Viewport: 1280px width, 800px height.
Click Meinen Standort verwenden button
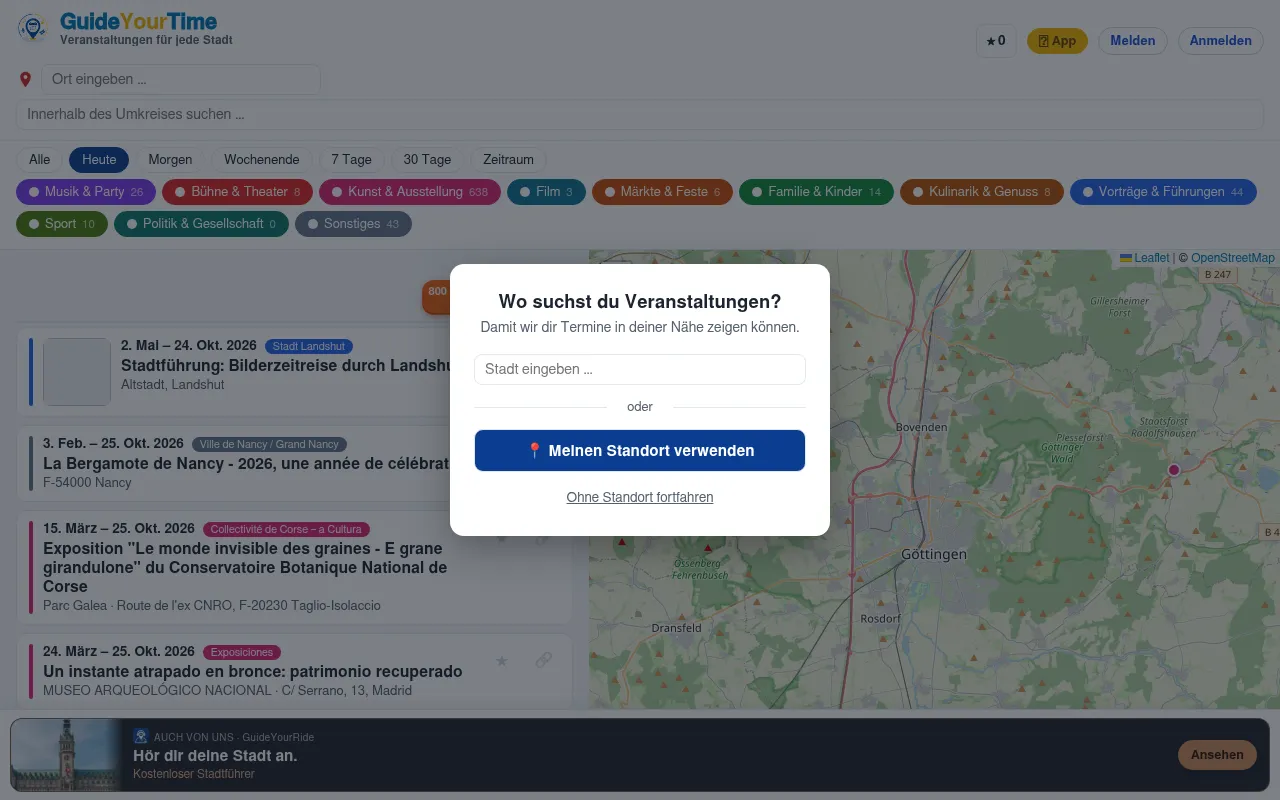640,451
